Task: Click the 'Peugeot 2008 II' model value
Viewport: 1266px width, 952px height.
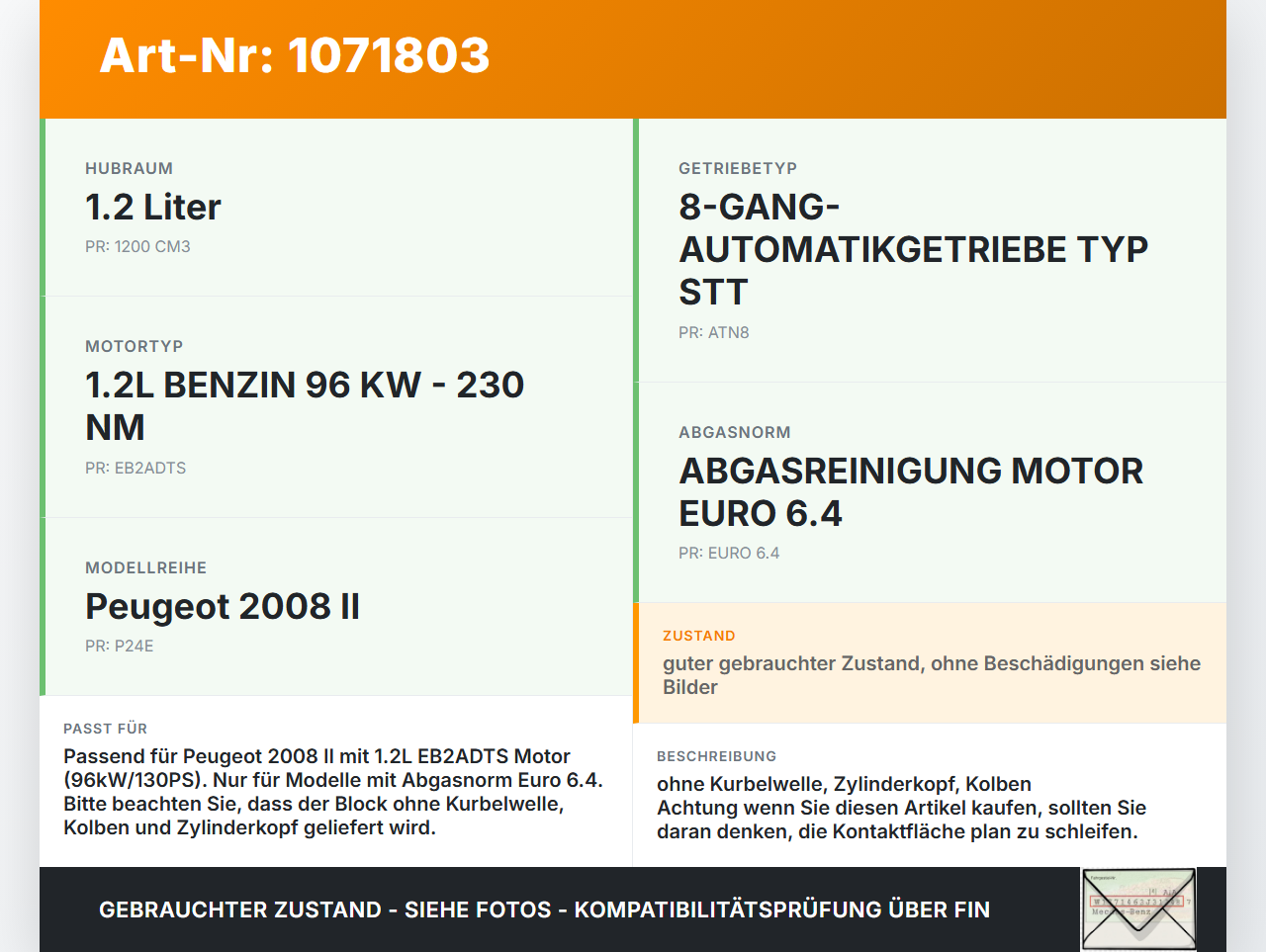Action: [x=223, y=606]
